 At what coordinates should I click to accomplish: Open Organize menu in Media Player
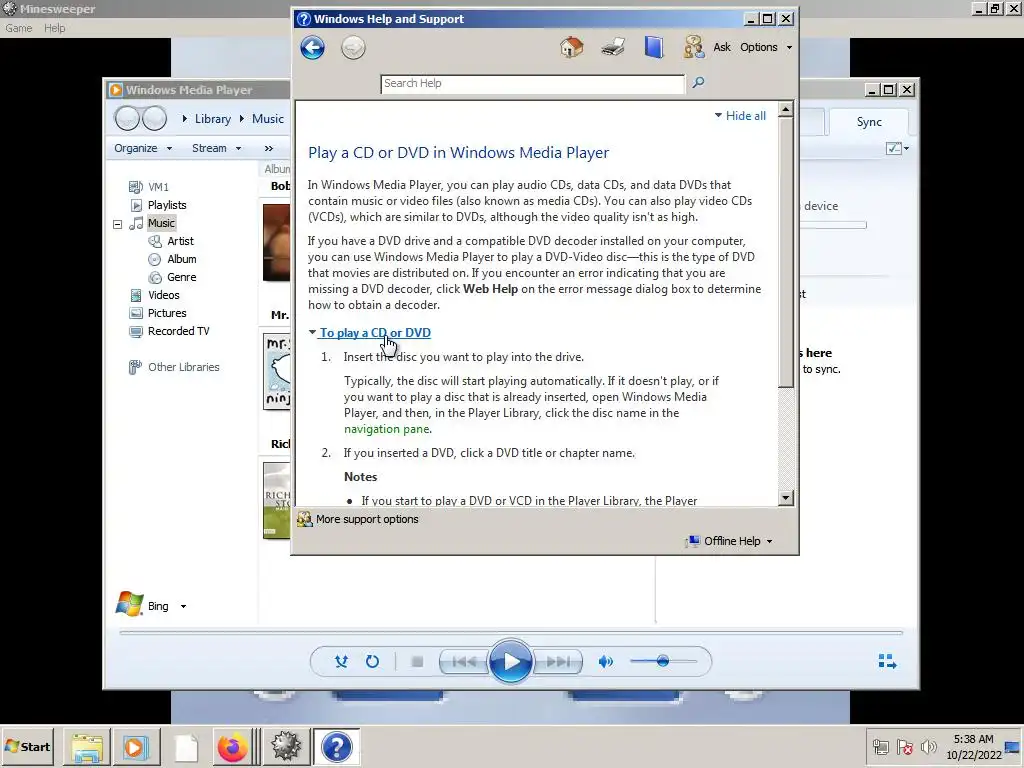click(x=143, y=148)
